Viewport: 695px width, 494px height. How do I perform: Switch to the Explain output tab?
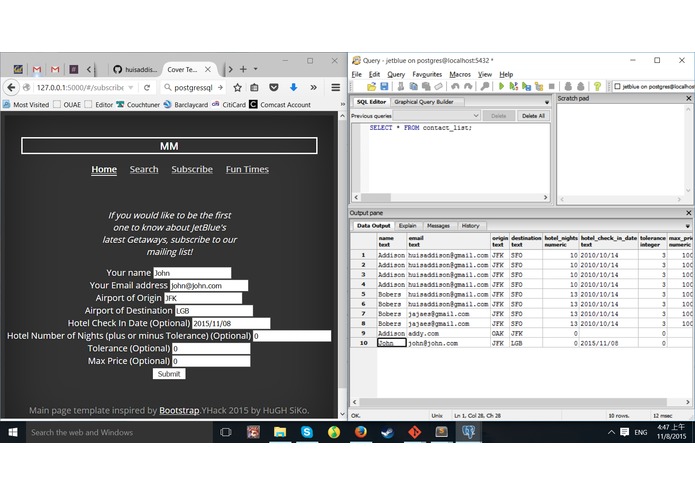pyautogui.click(x=407, y=226)
